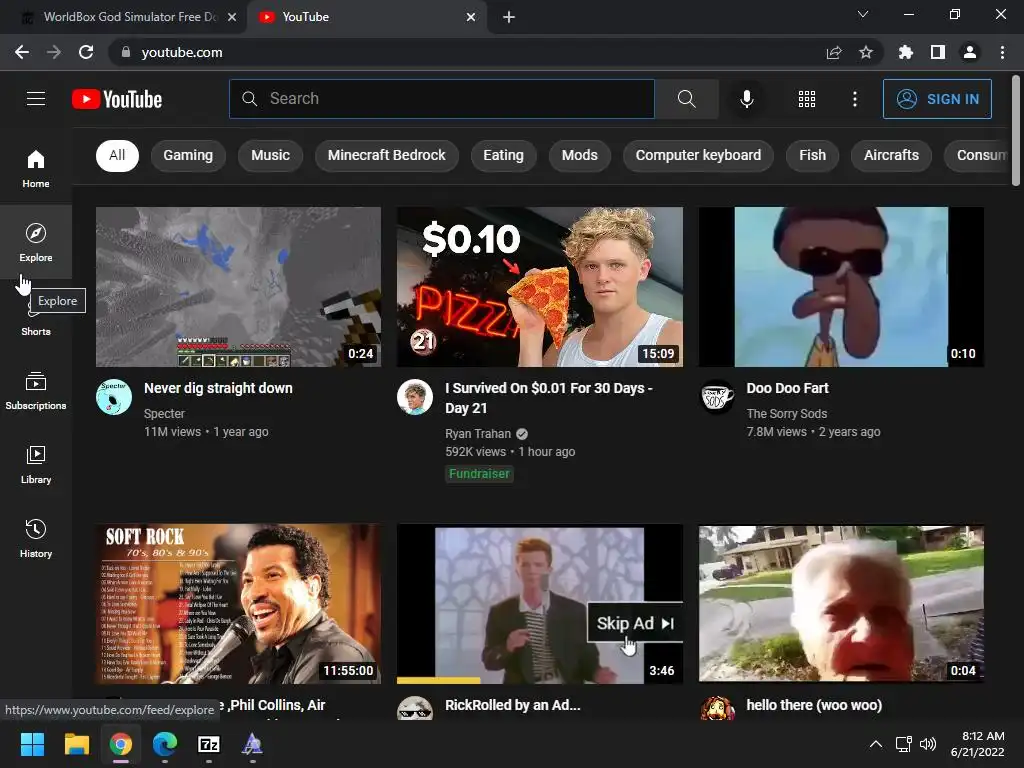Click the search magnifier button
The width and height of the screenshot is (1024, 768).
click(686, 99)
